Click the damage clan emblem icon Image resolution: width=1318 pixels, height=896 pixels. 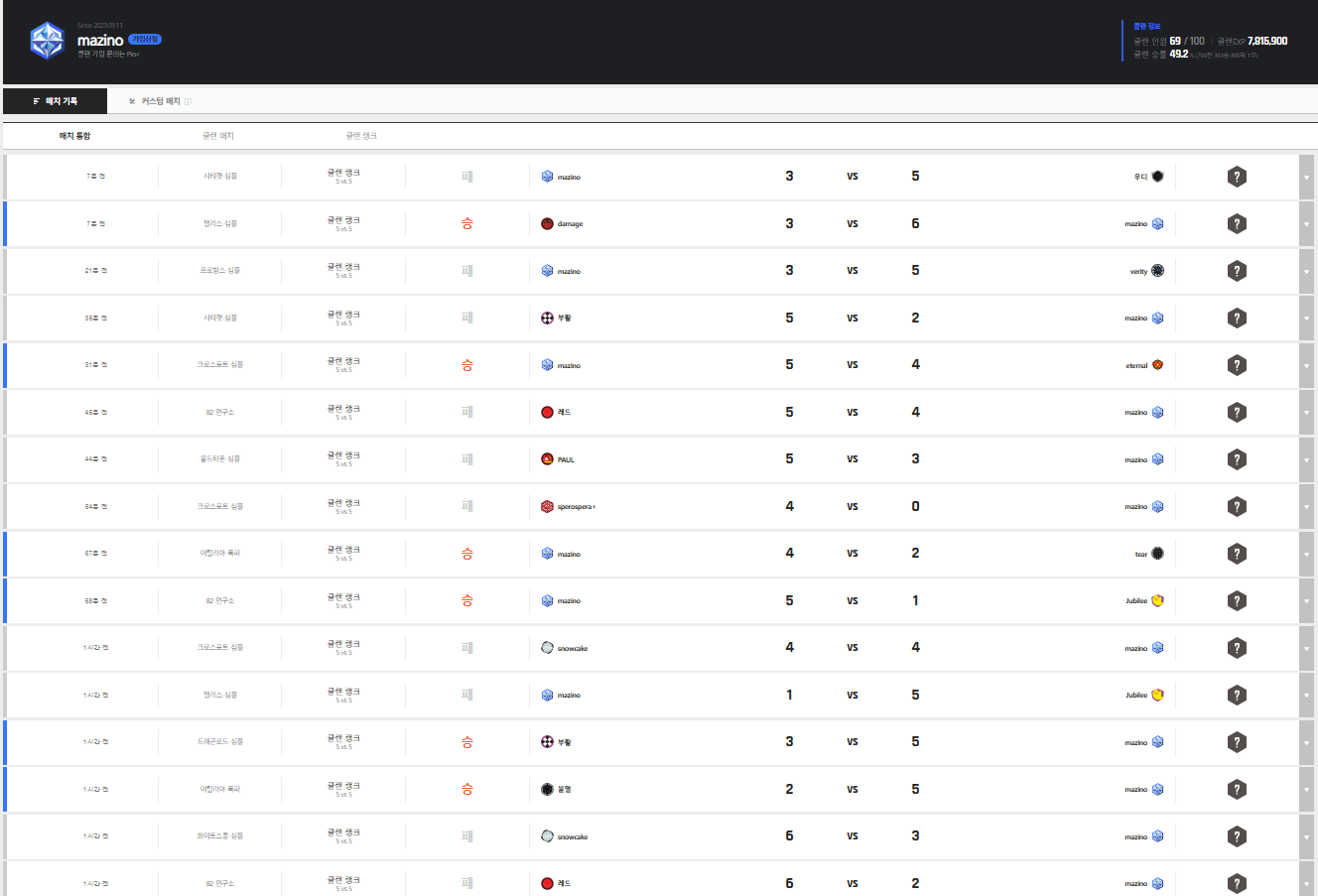click(547, 224)
